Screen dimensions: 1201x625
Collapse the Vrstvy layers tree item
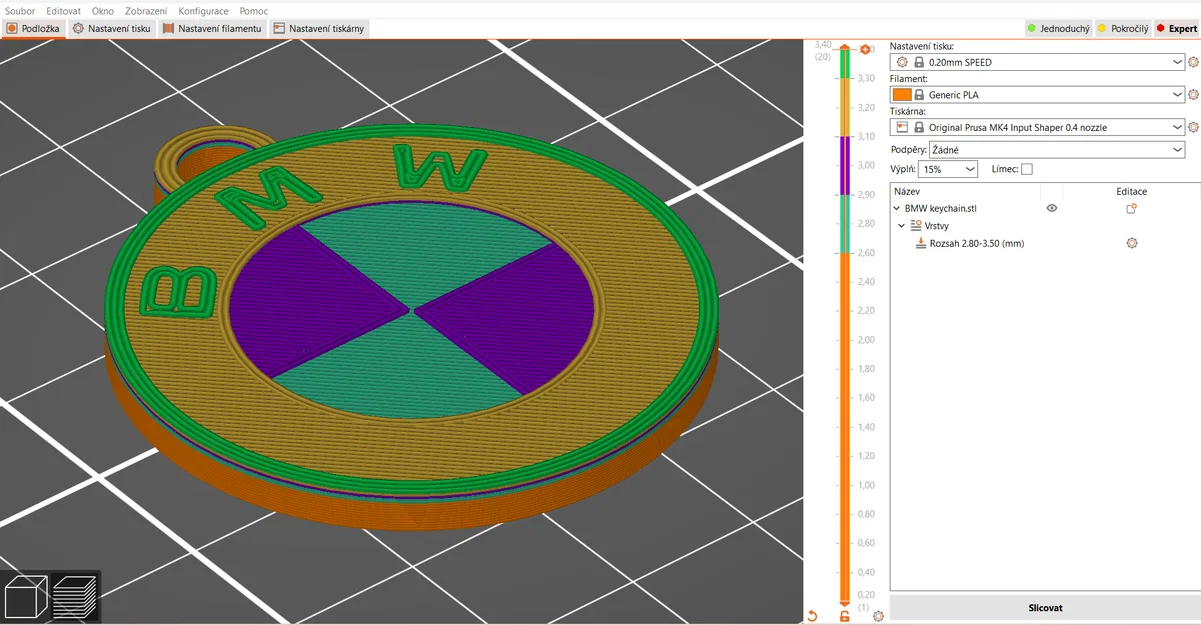[x=902, y=226]
